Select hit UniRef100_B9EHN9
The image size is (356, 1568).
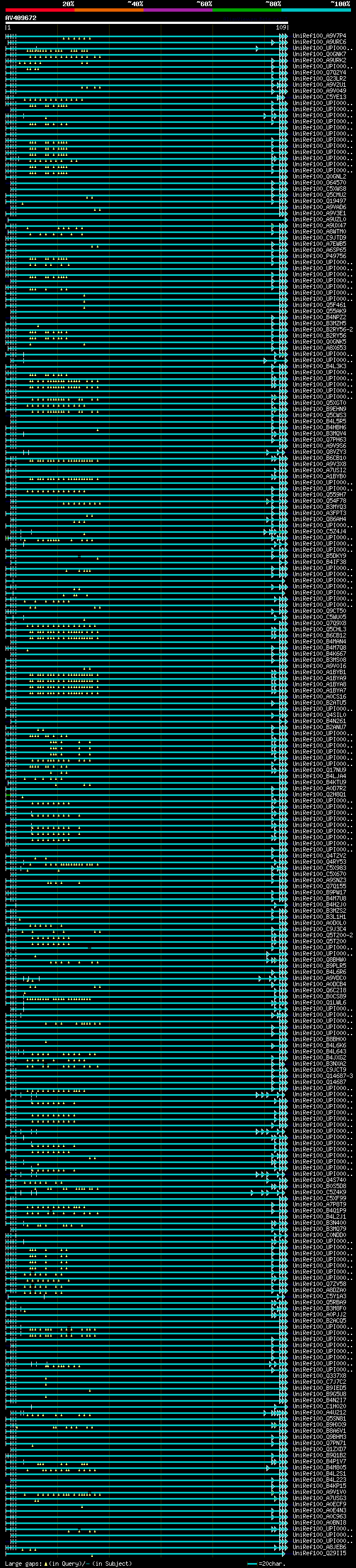pyautogui.click(x=319, y=409)
